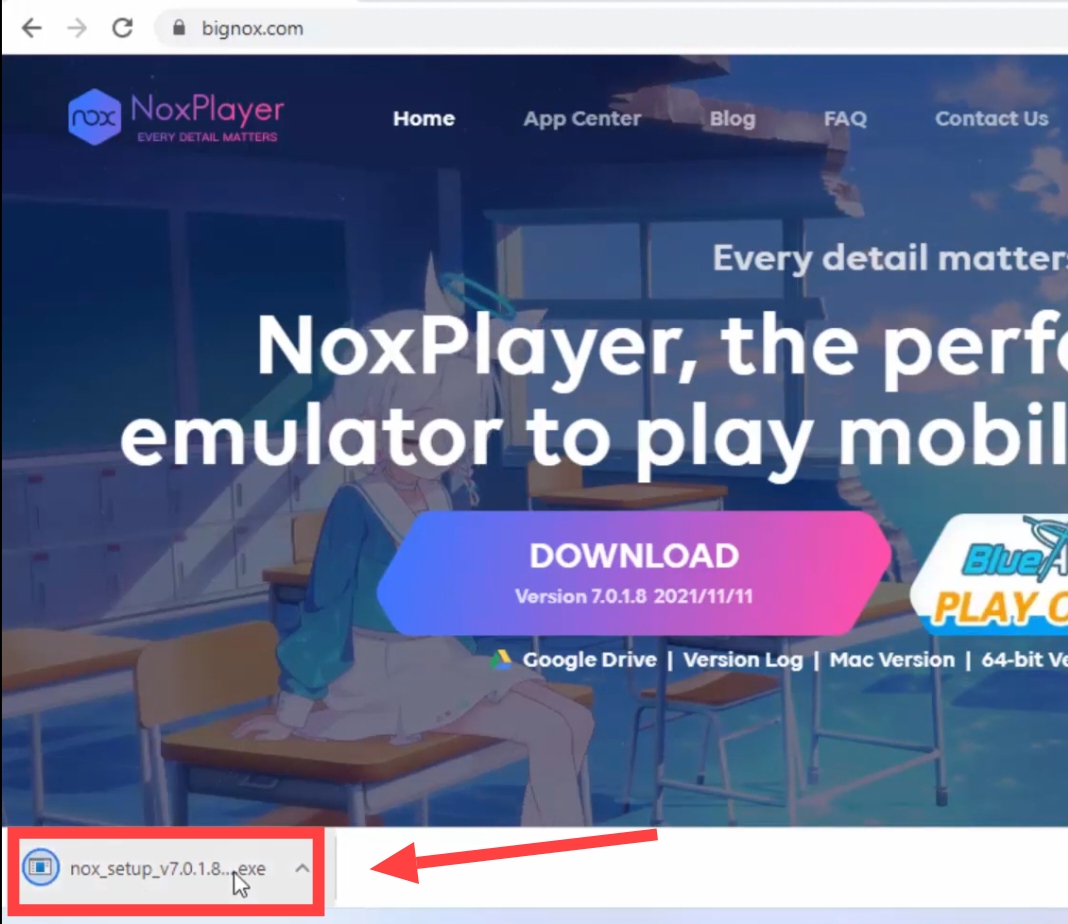Select the Mac Version link
Image resolution: width=1068 pixels, height=924 pixels.
coord(892,659)
